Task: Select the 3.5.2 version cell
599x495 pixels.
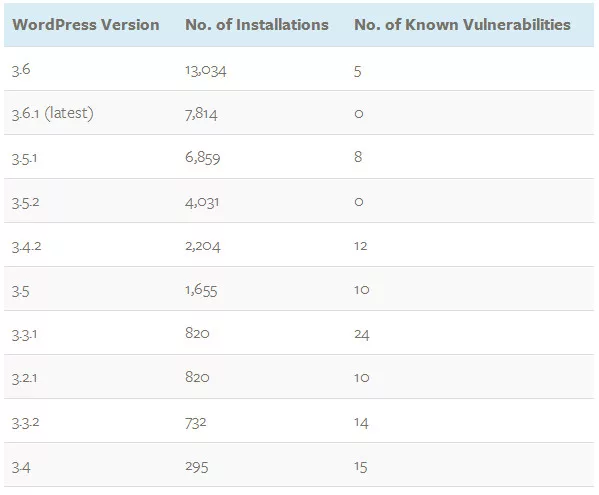Action: [26, 203]
